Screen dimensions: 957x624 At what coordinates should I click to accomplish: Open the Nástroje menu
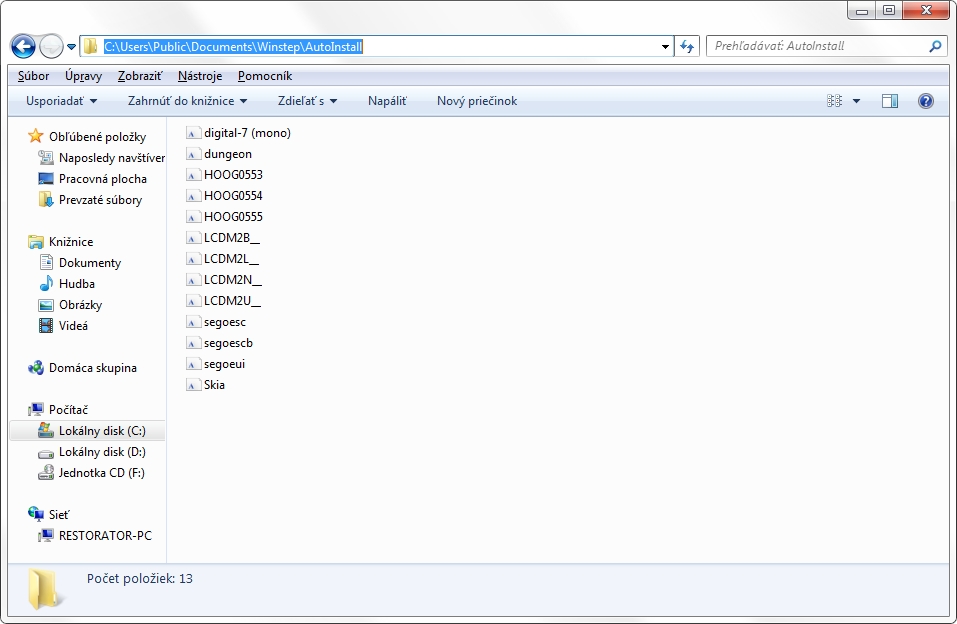pos(200,76)
